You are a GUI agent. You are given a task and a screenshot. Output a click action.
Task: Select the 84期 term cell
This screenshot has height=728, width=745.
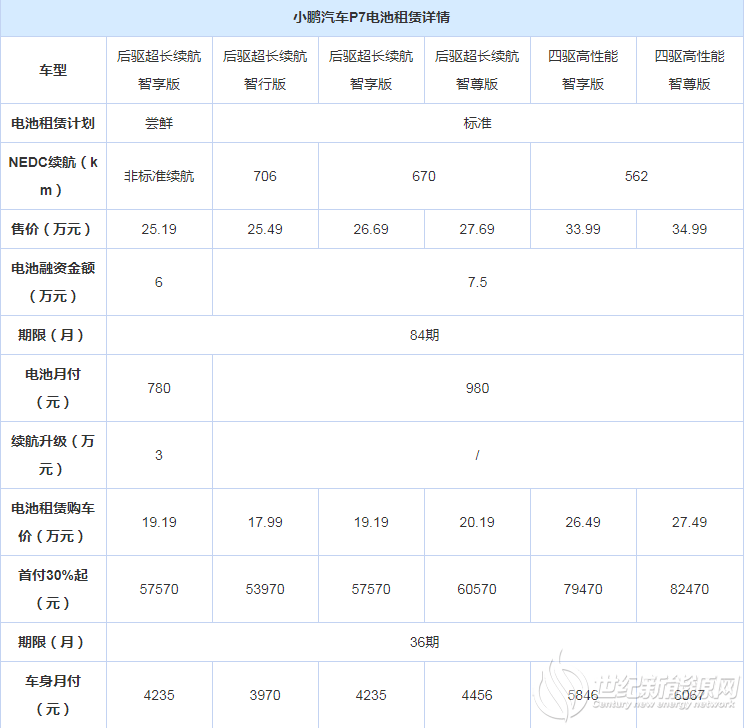(425, 335)
